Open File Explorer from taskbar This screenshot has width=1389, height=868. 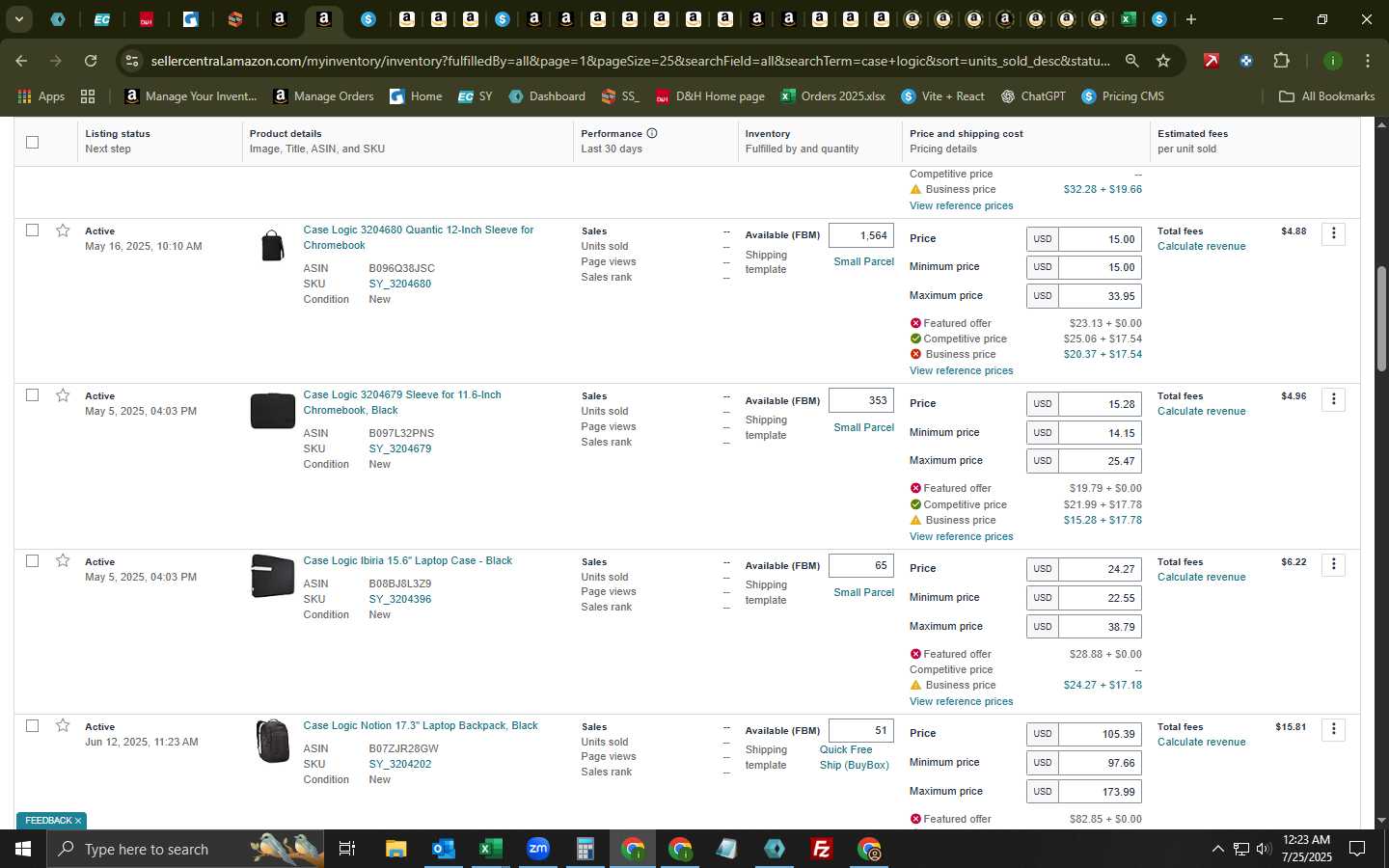(396, 849)
